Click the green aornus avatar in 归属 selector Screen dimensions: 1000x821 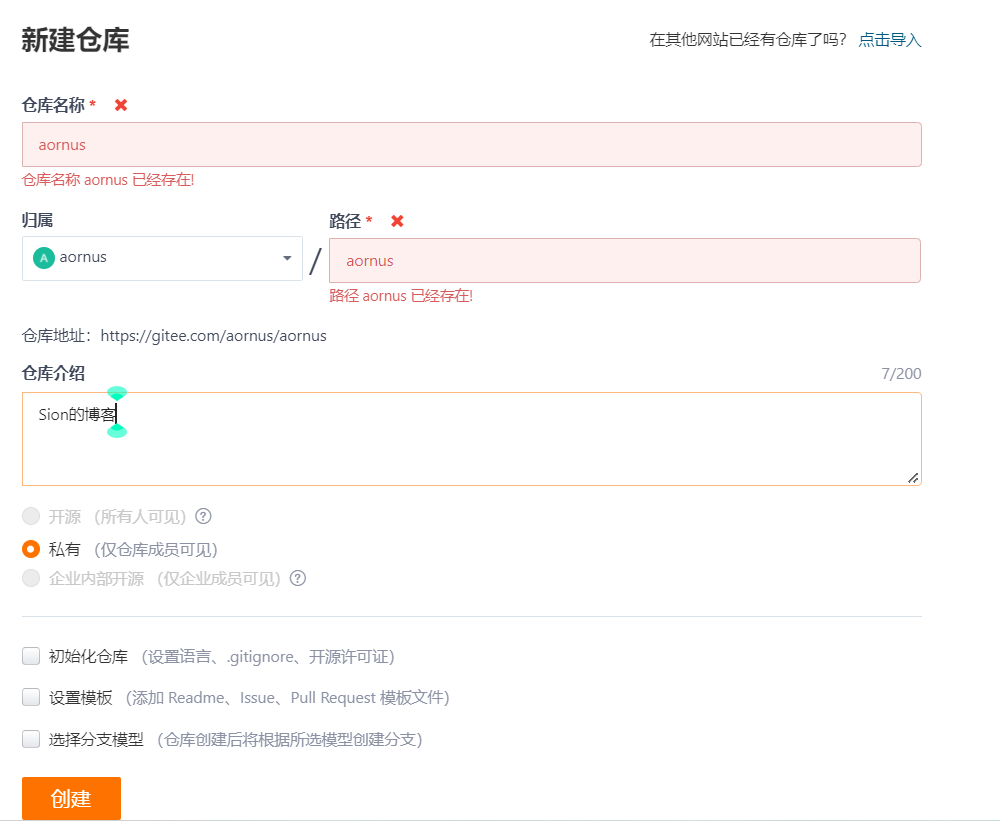[x=43, y=257]
